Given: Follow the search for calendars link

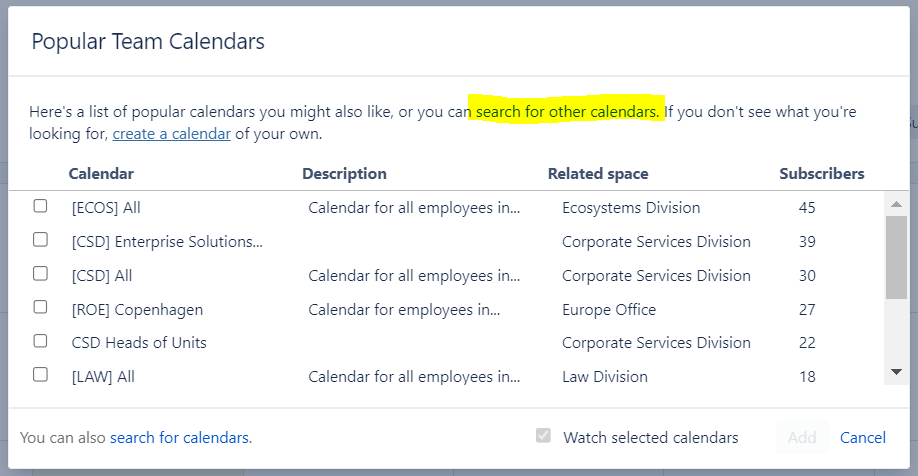Looking at the screenshot, I should click(181, 437).
